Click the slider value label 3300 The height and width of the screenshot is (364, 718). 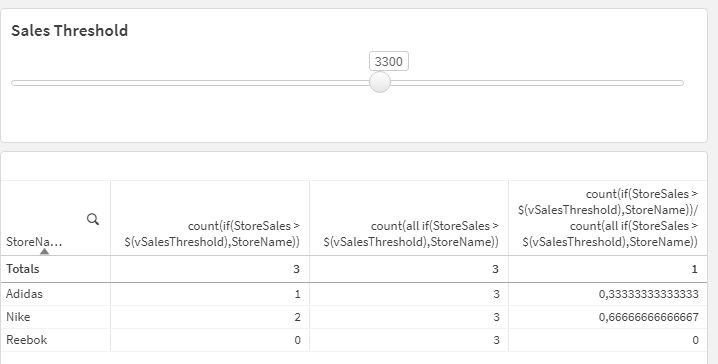pos(388,61)
